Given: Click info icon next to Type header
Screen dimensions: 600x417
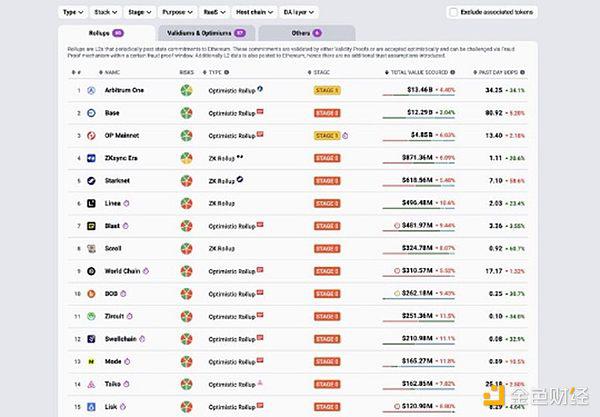Looking at the screenshot, I should 227,72.
